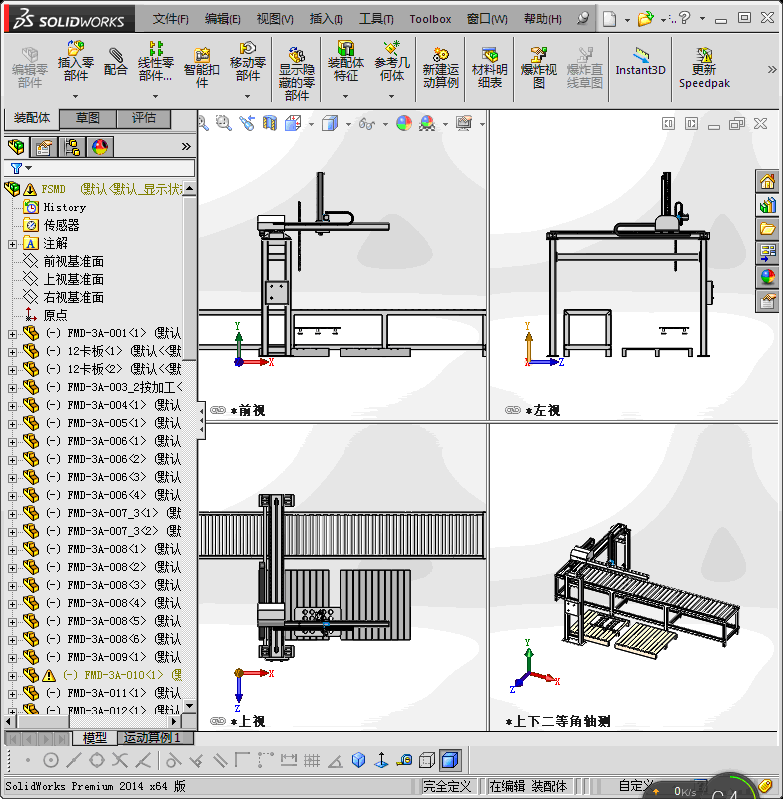Open Bill of Materials (材料明细表)
The width and height of the screenshot is (783, 799).
click(x=490, y=67)
